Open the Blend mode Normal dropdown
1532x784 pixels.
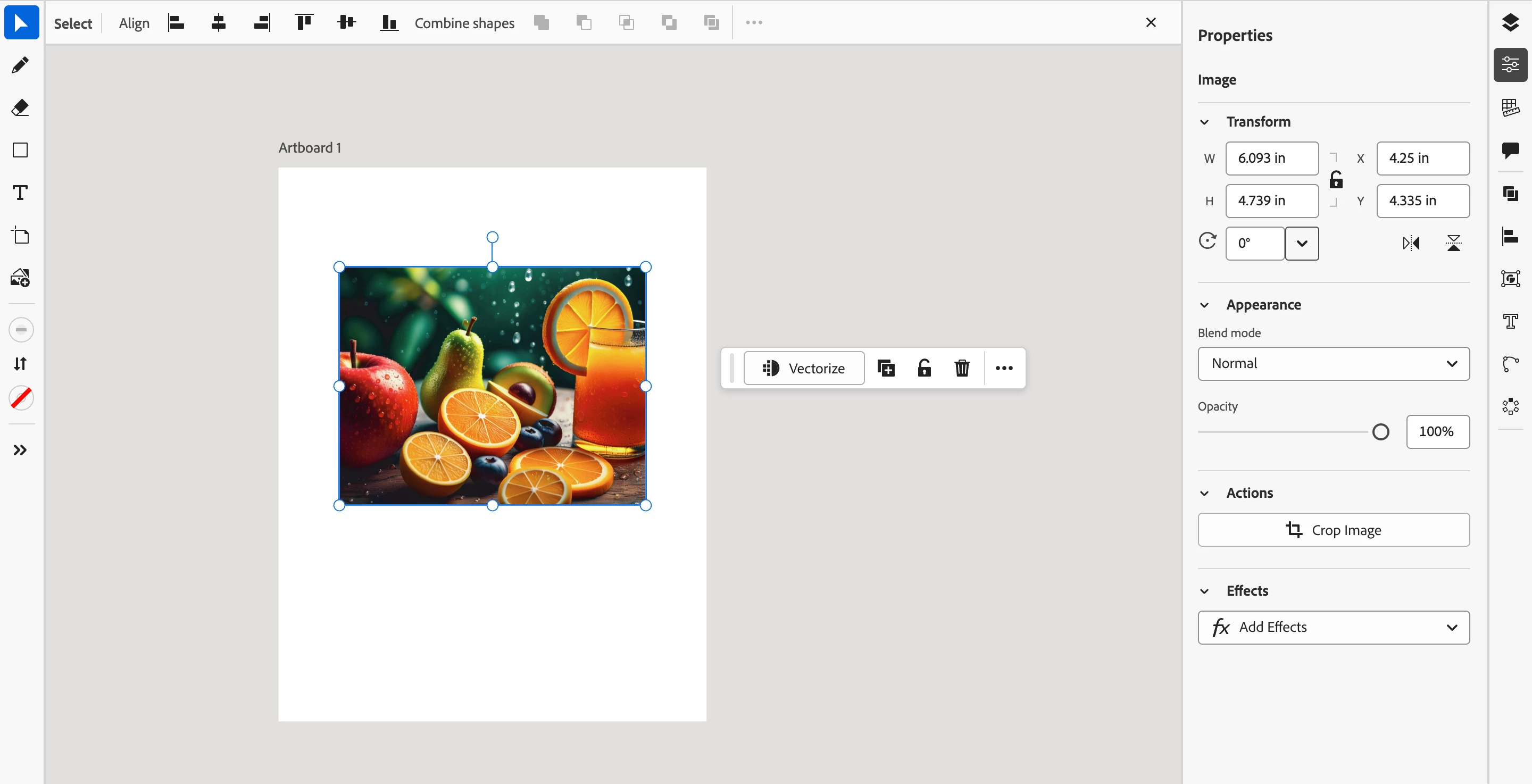1334,363
